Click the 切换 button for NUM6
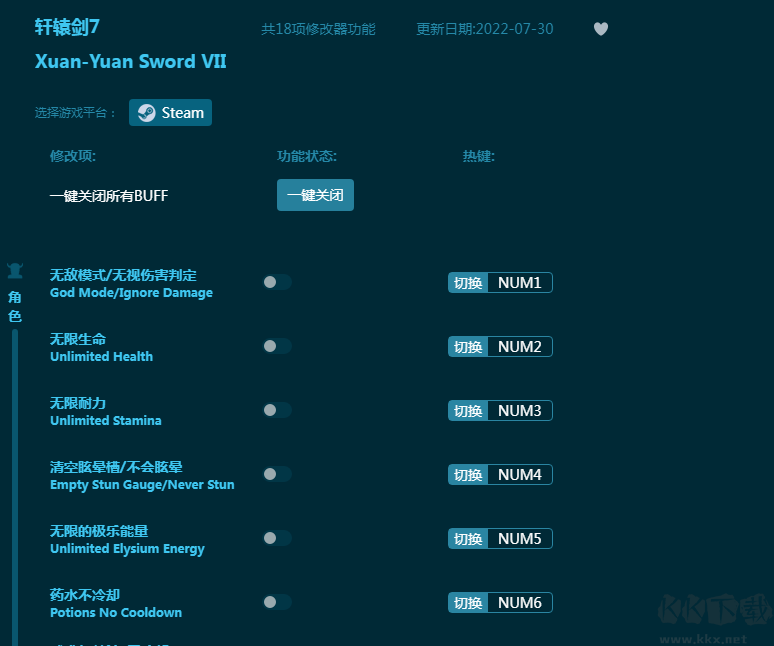 click(x=468, y=603)
